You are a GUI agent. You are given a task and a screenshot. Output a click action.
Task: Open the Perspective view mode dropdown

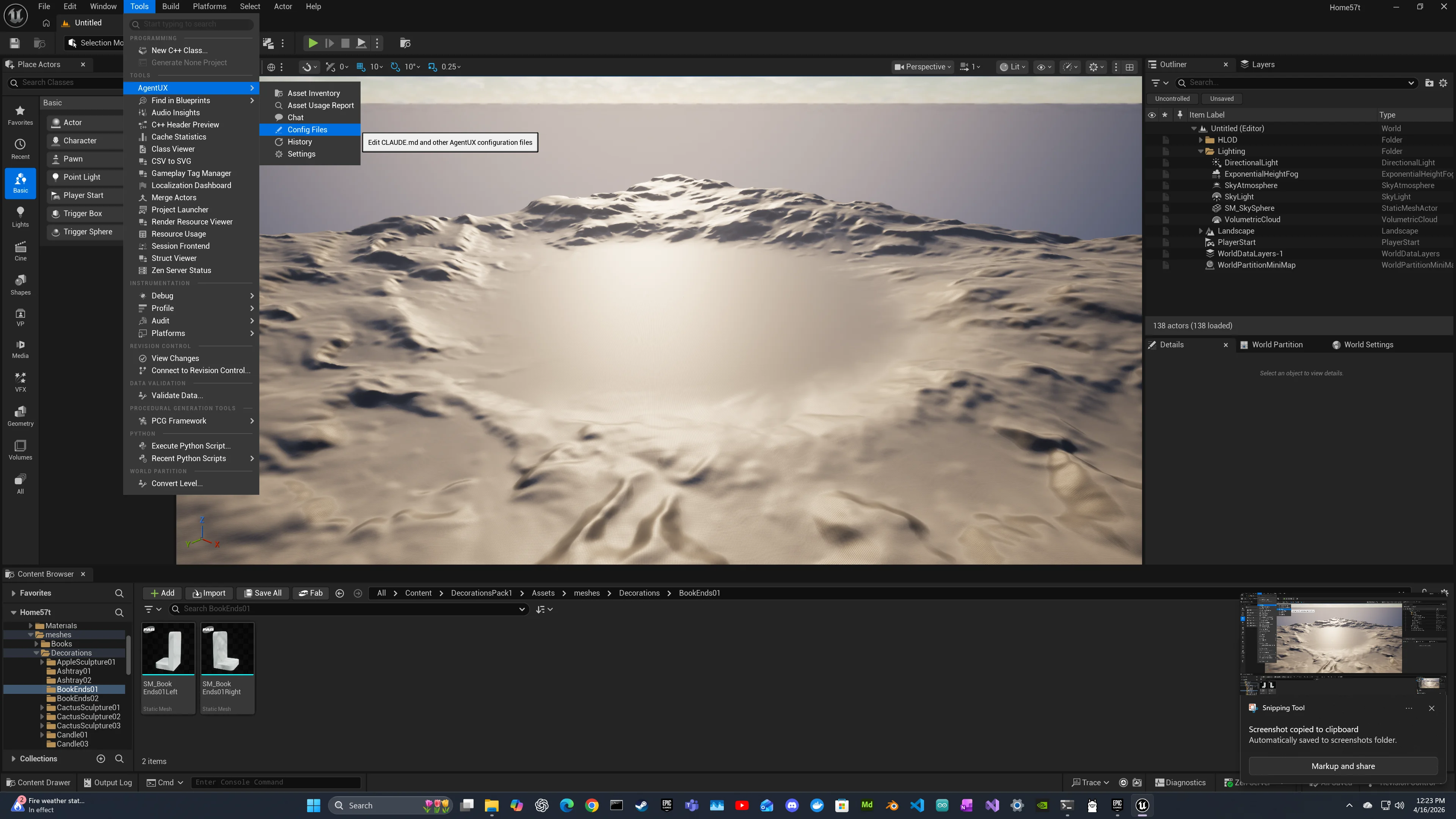[923, 67]
